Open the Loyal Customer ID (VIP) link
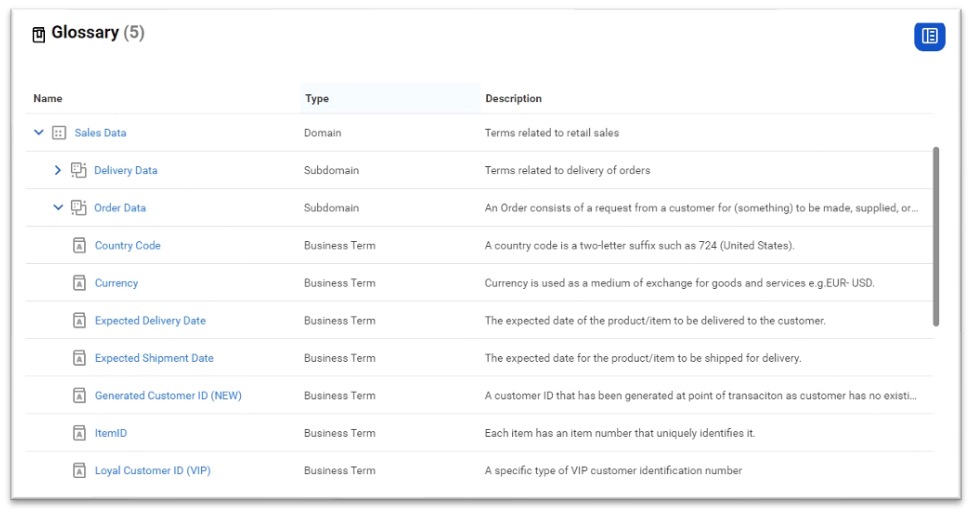The width and height of the screenshot is (972, 514). (x=152, y=471)
